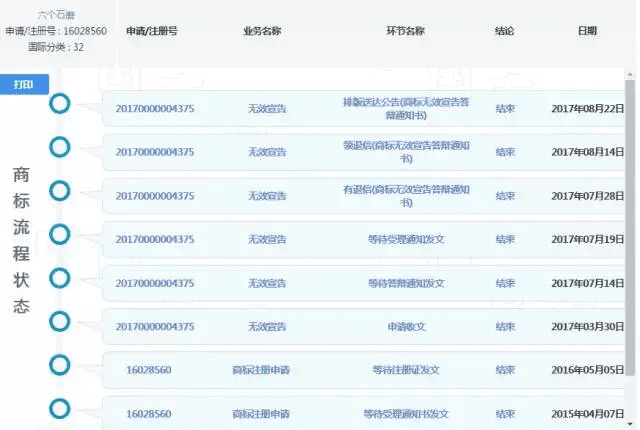Viewport: 640px width, 430px height.
Task: Click 无效宣告 in the 2017年08月14日 row
Action: coord(267,152)
